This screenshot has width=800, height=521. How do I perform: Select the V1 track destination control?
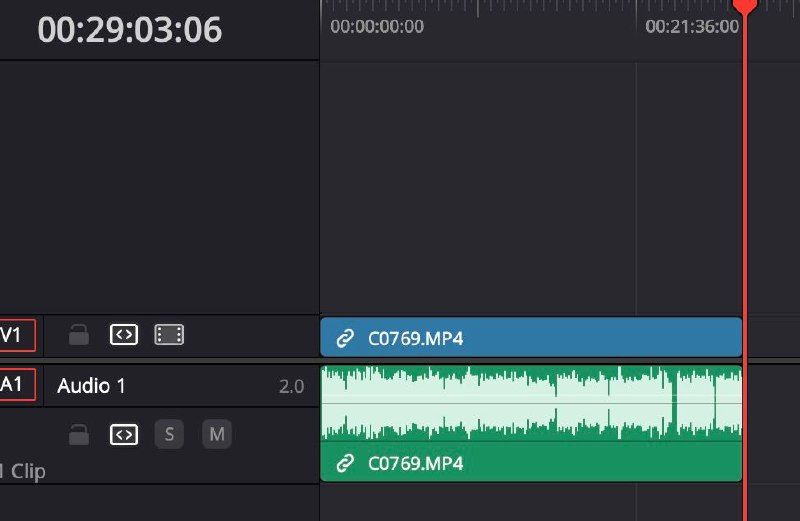(x=17, y=335)
